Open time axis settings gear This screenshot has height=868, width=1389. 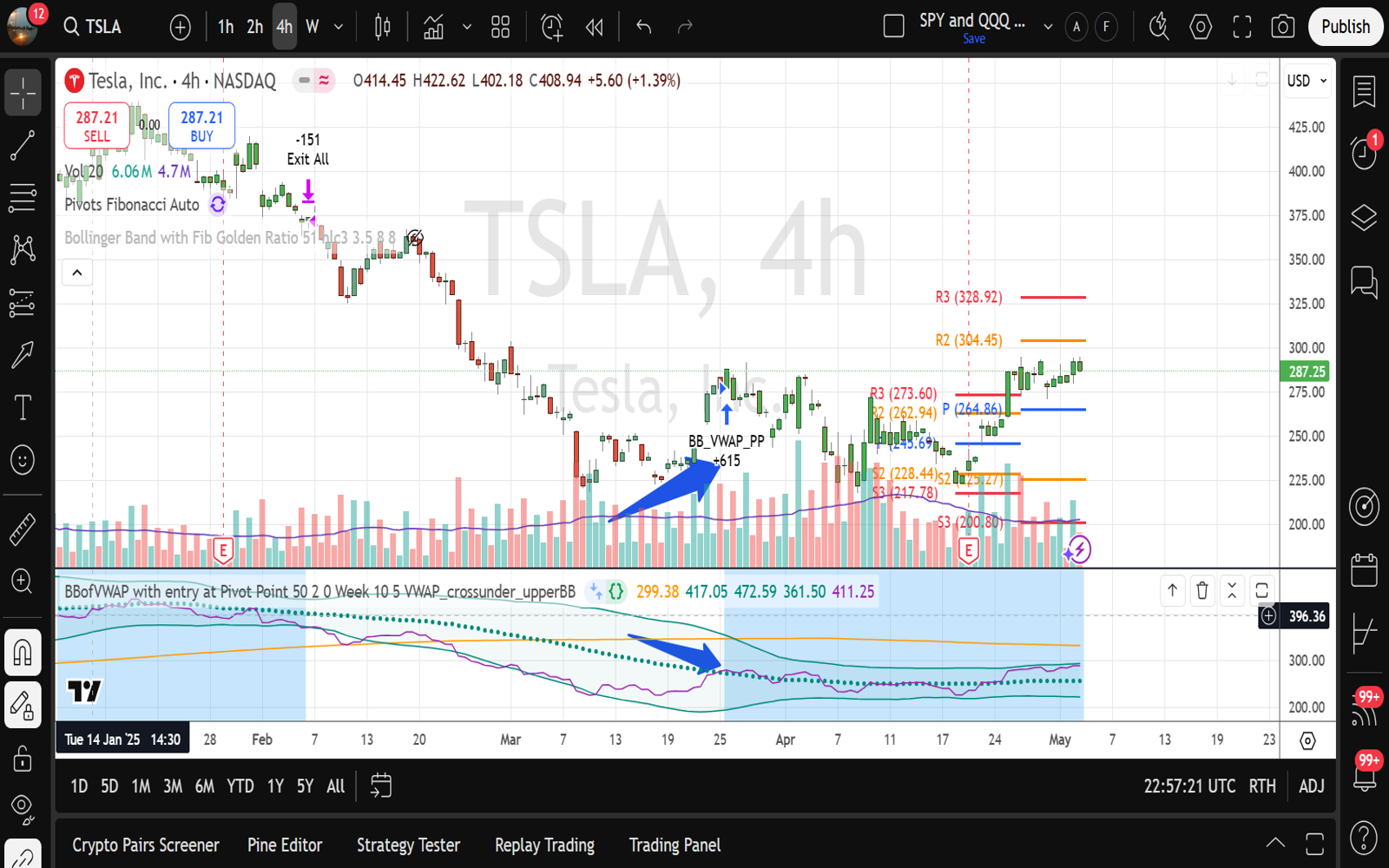(1307, 740)
